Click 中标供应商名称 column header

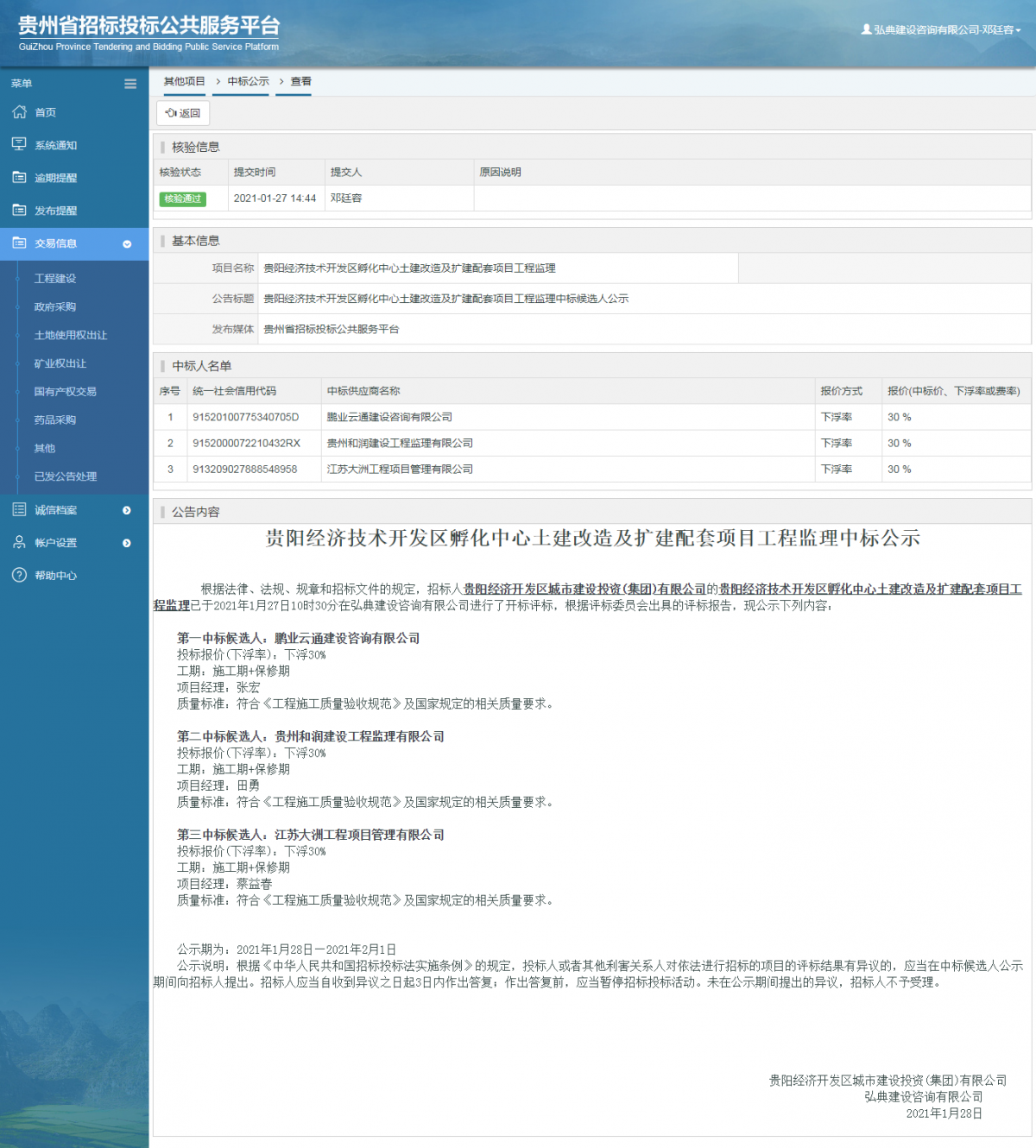click(x=363, y=392)
